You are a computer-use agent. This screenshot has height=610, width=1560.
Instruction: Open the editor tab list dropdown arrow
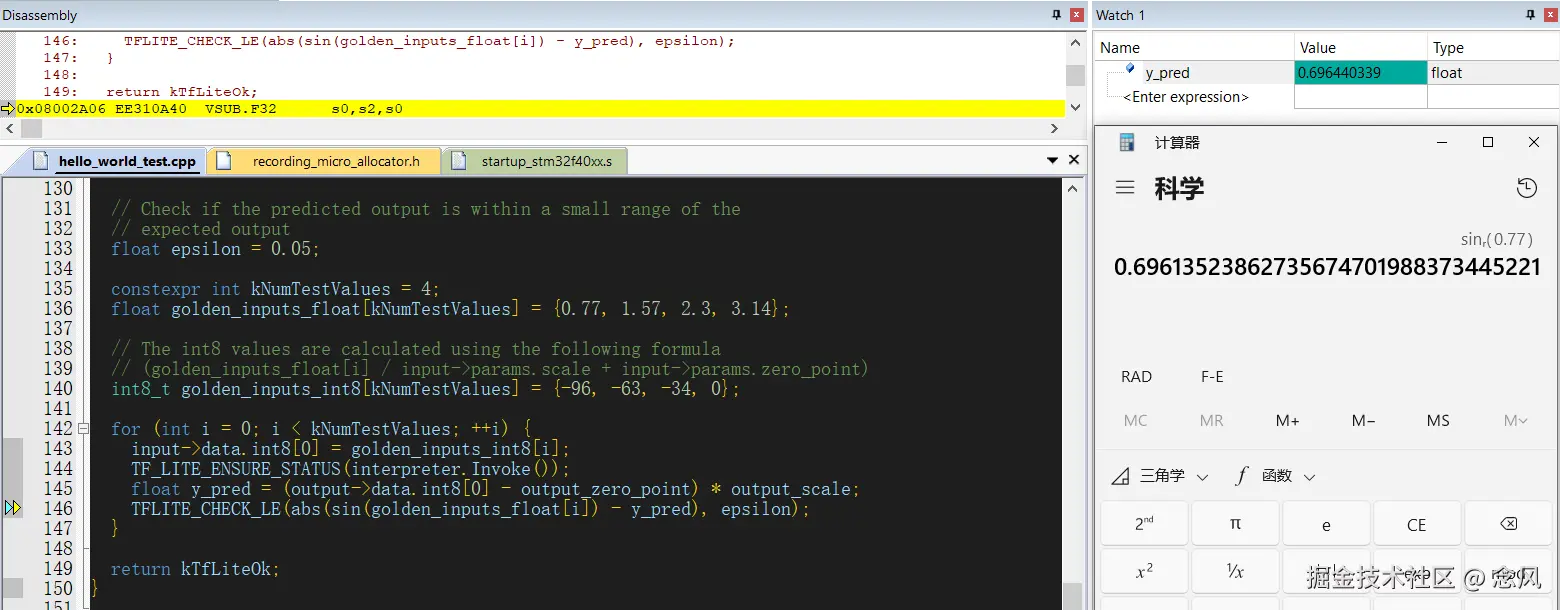[1052, 160]
